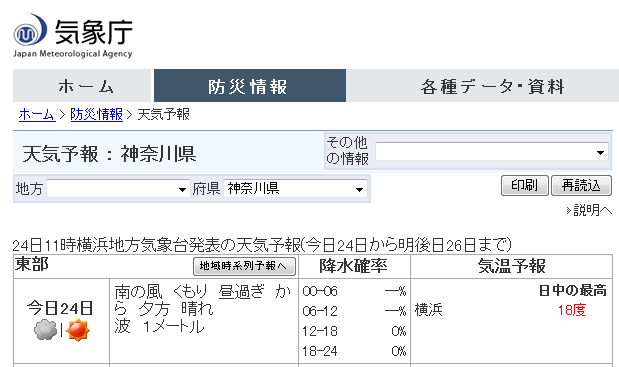Viewport: 619px width, 367px height.
Task: Click the 天気予報：神奈川県 page heading
Action: [x=109, y=154]
